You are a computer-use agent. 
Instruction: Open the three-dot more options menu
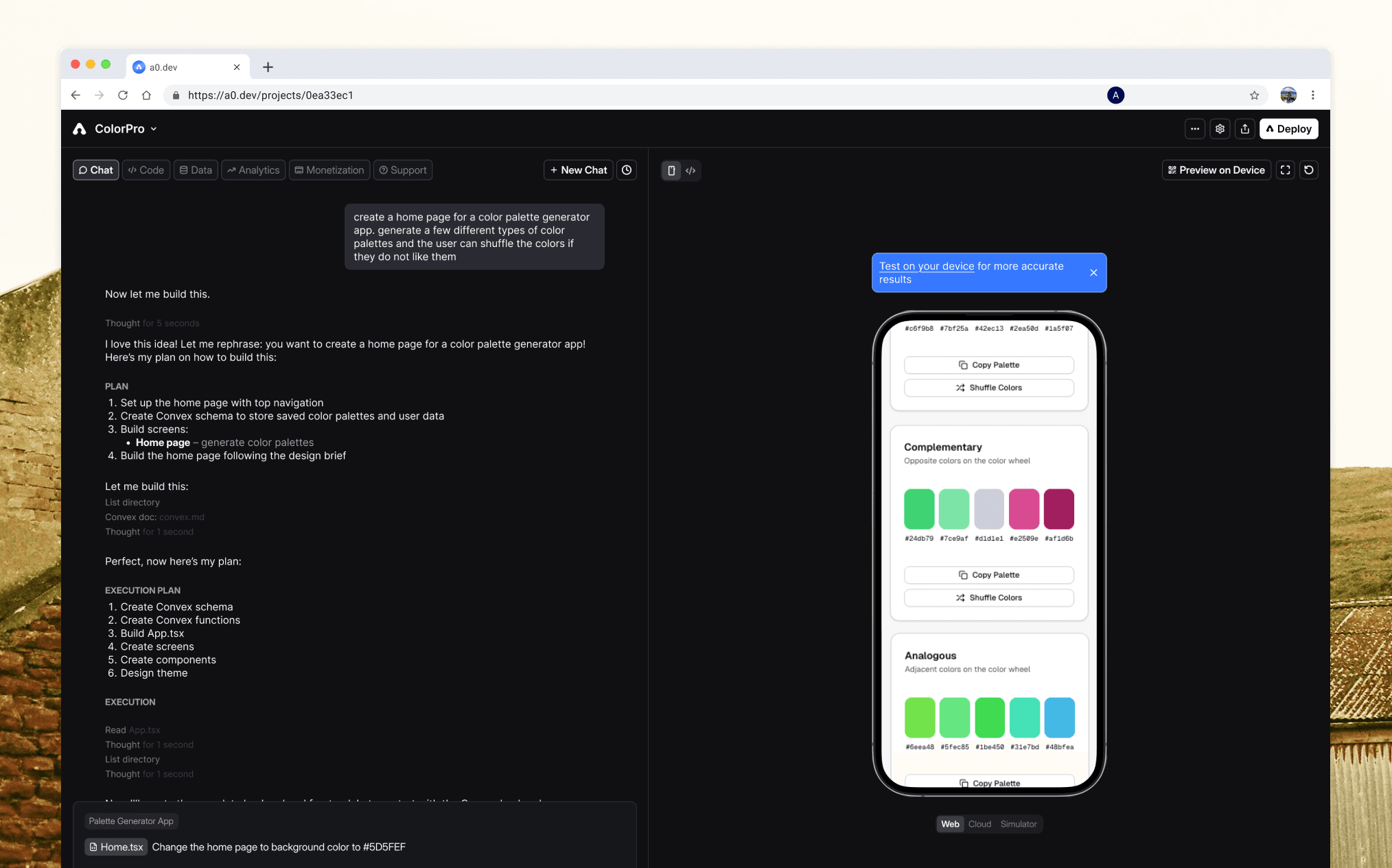point(1194,129)
